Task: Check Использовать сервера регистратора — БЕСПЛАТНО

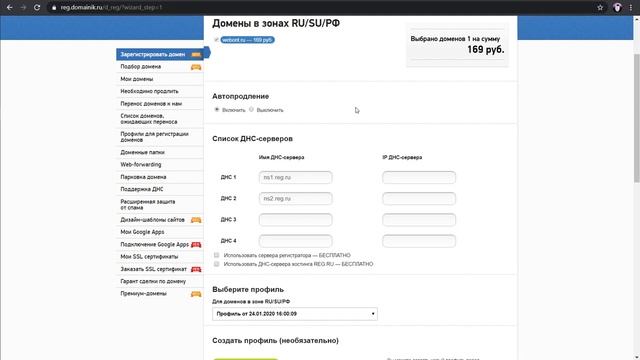Action: pyautogui.click(x=216, y=255)
